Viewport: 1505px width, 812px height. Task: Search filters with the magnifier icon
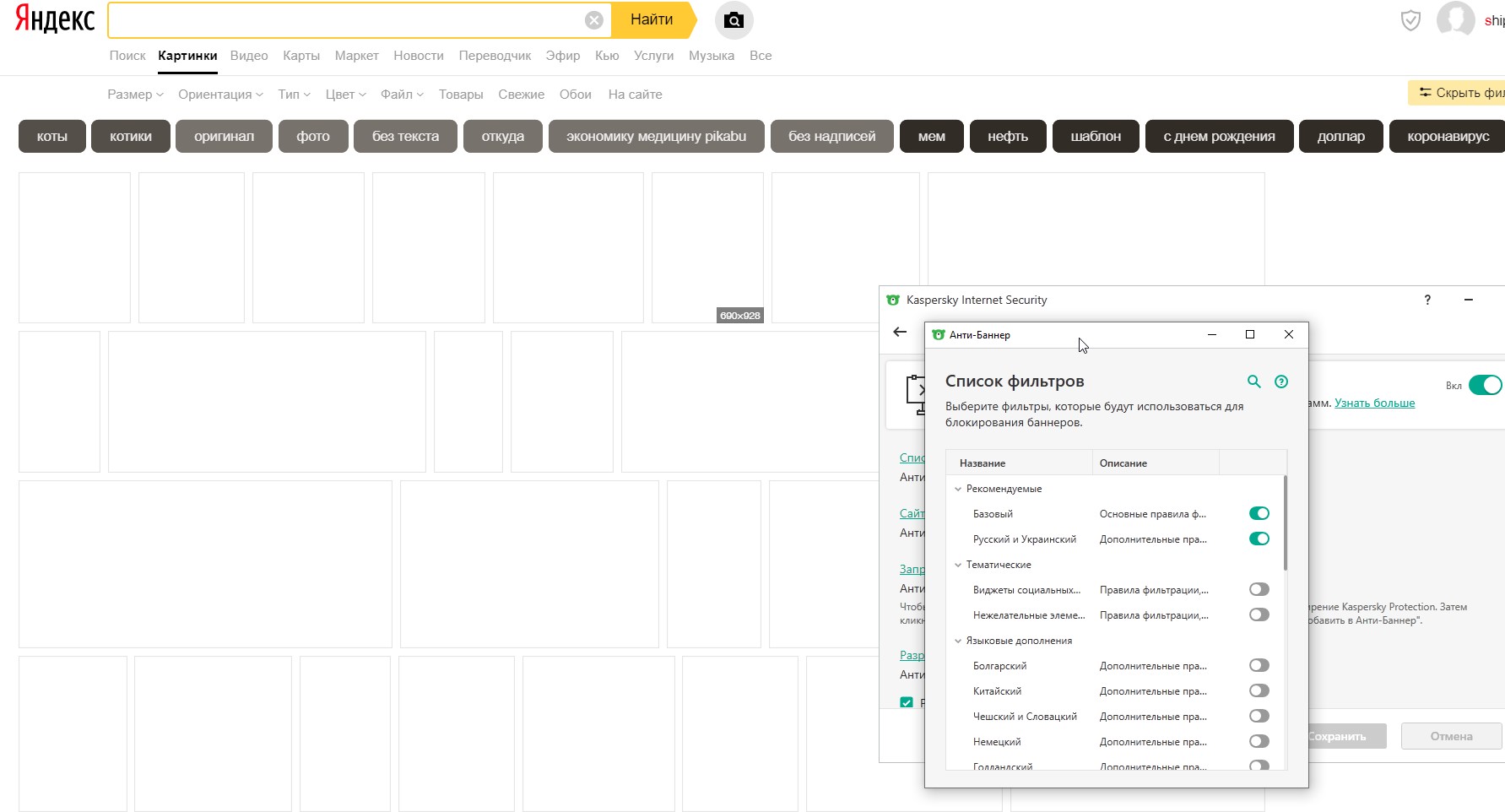tap(1254, 382)
